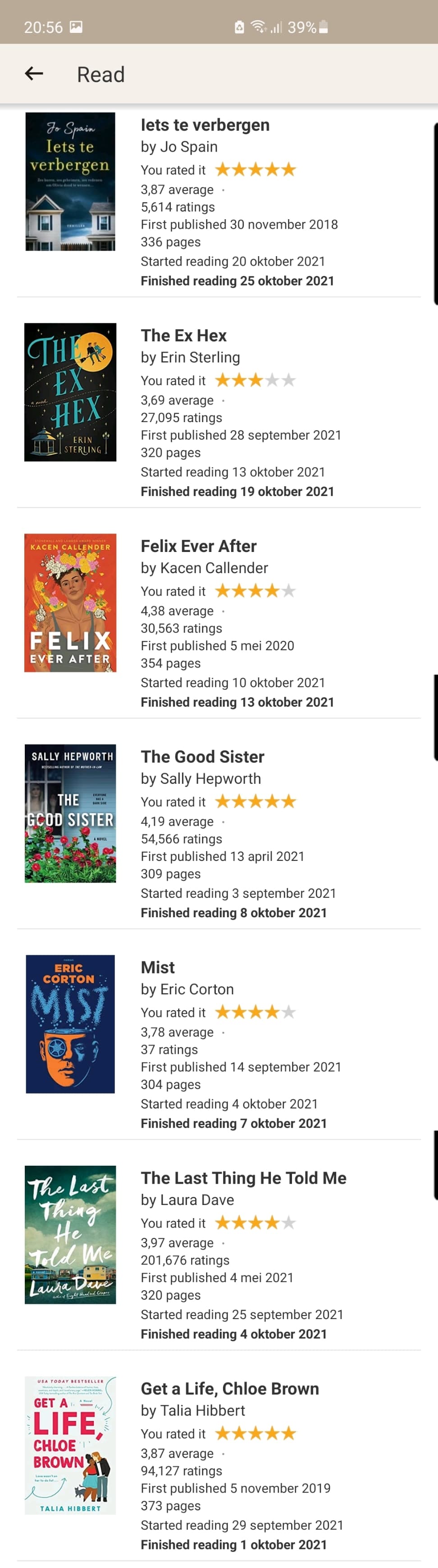Open the title Iets te verbergen
Viewport: 438px width, 1568px height.
tap(205, 125)
